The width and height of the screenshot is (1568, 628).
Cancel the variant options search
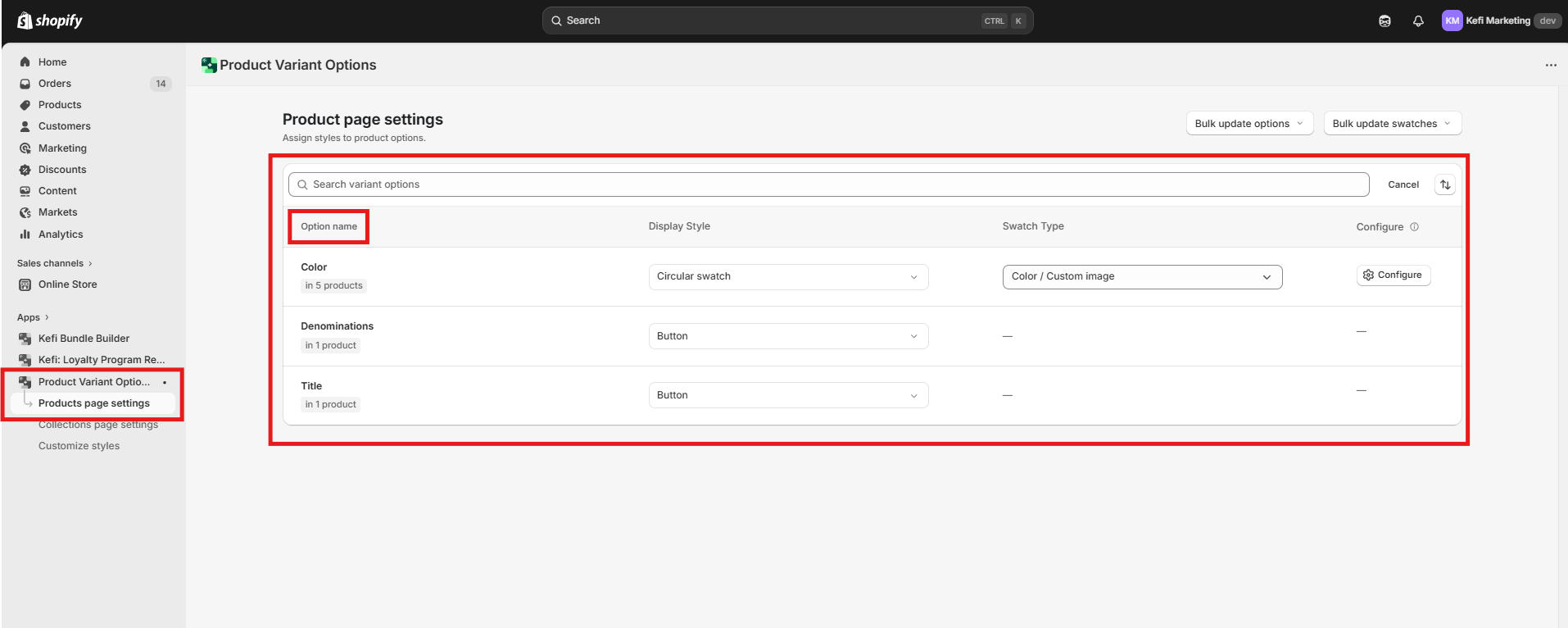(1403, 184)
